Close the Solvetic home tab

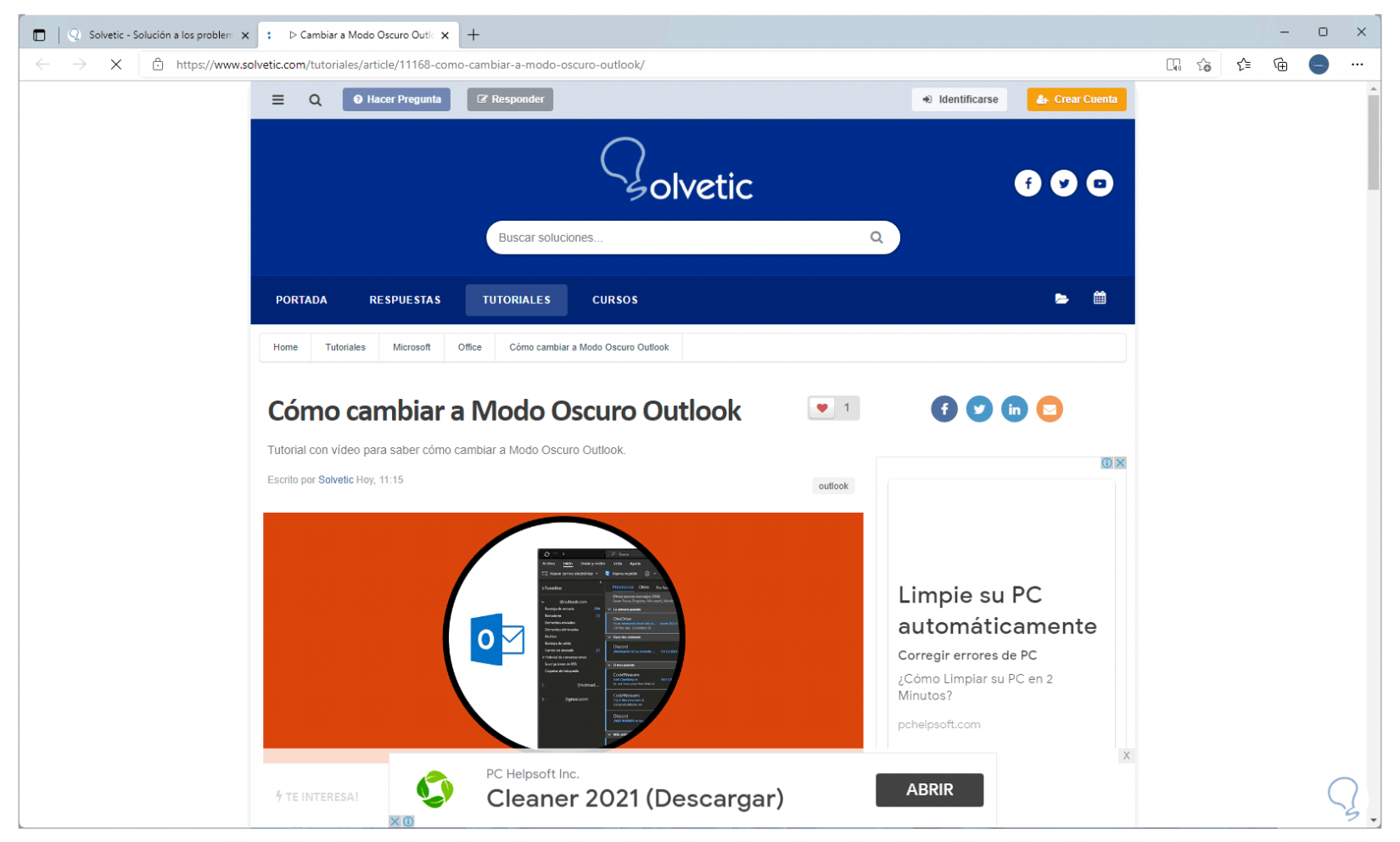point(245,35)
